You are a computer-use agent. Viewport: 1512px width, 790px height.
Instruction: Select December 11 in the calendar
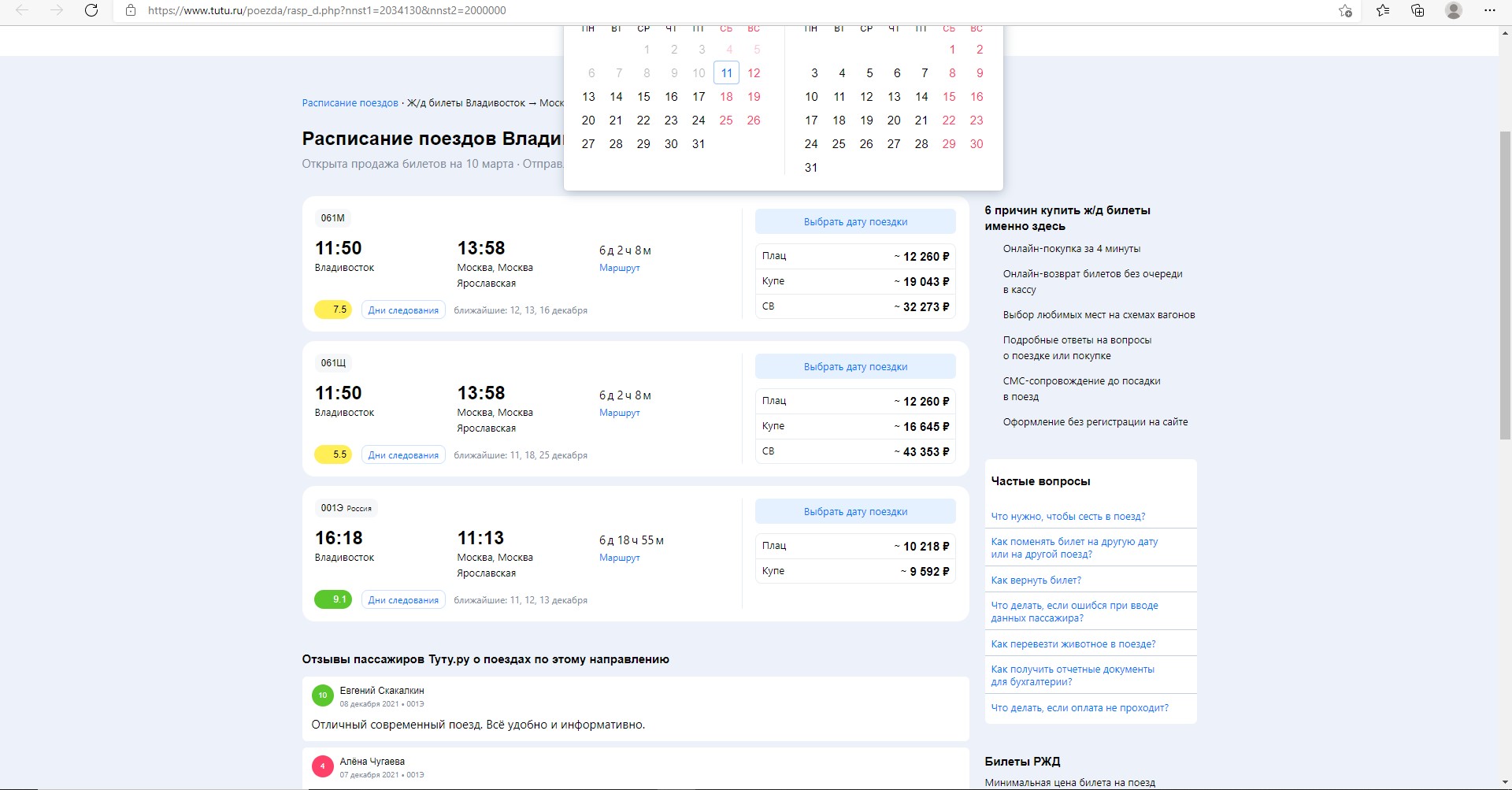coord(726,73)
